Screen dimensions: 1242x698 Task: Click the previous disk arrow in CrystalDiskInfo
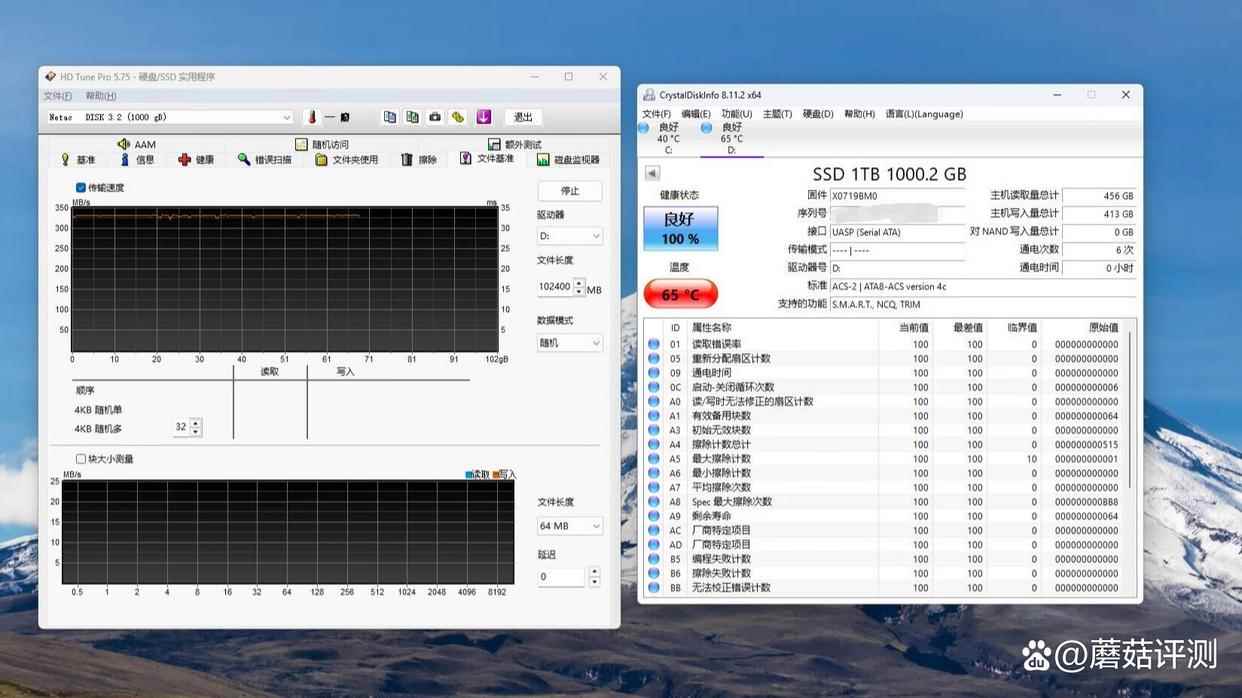click(652, 173)
